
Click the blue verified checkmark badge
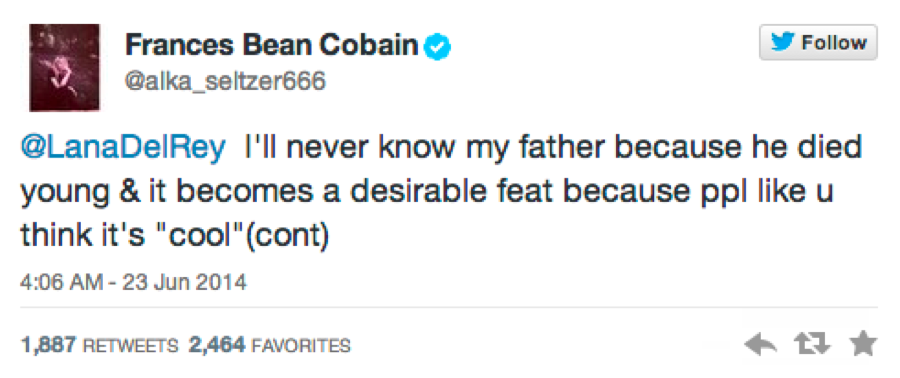pos(437,48)
